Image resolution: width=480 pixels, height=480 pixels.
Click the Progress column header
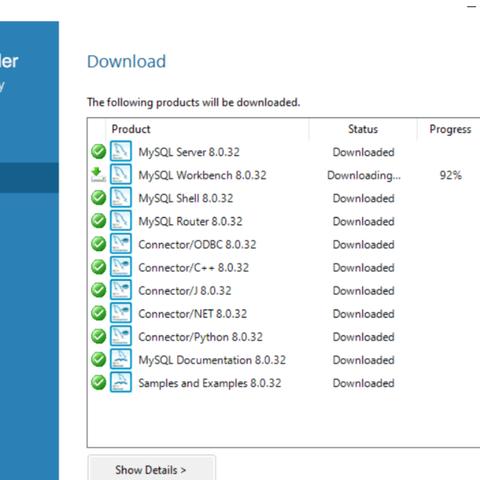click(450, 129)
